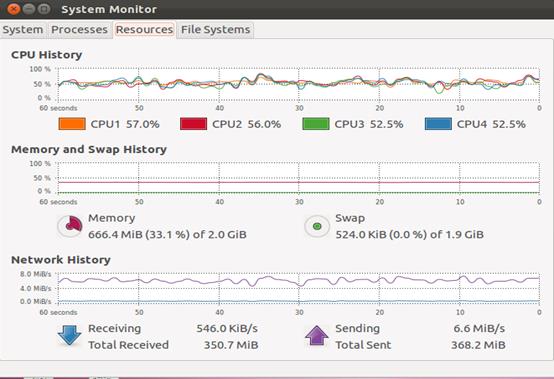Minimize the System Monitor window
The image size is (554, 379).
[29, 9]
